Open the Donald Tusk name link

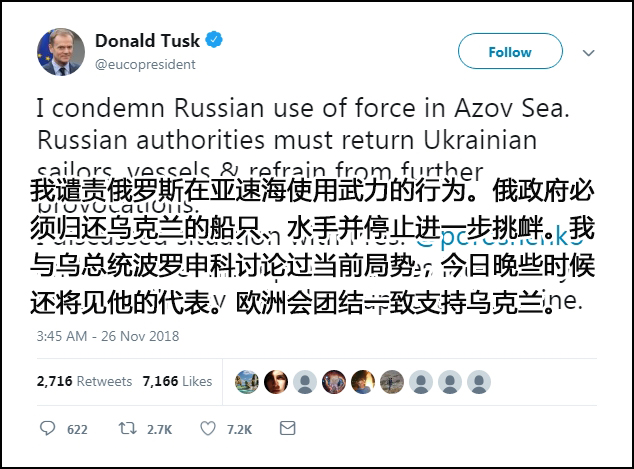pos(148,41)
